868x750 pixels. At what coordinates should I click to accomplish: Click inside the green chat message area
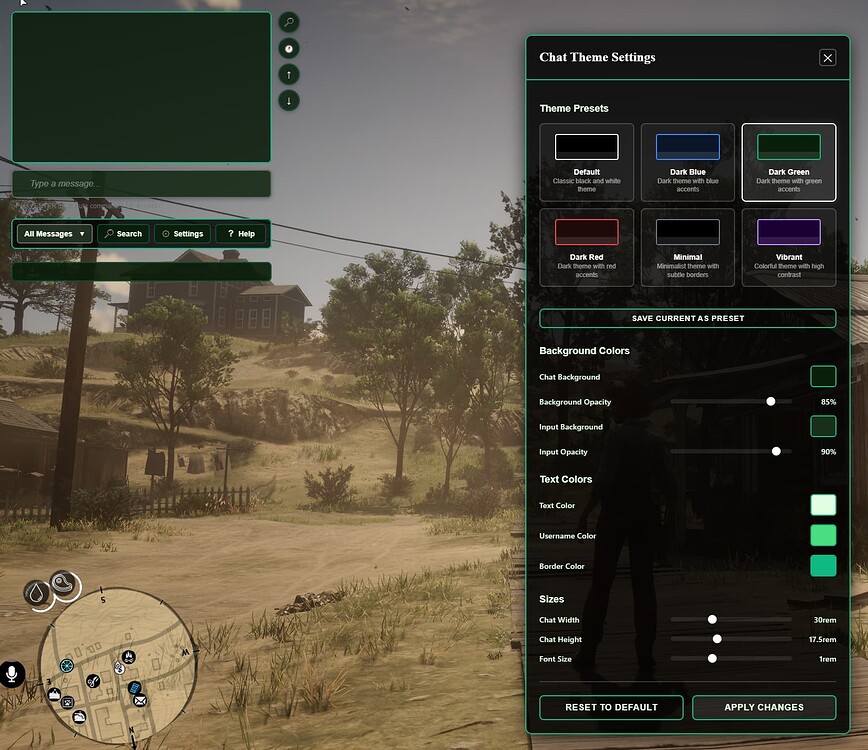pyautogui.click(x=141, y=87)
